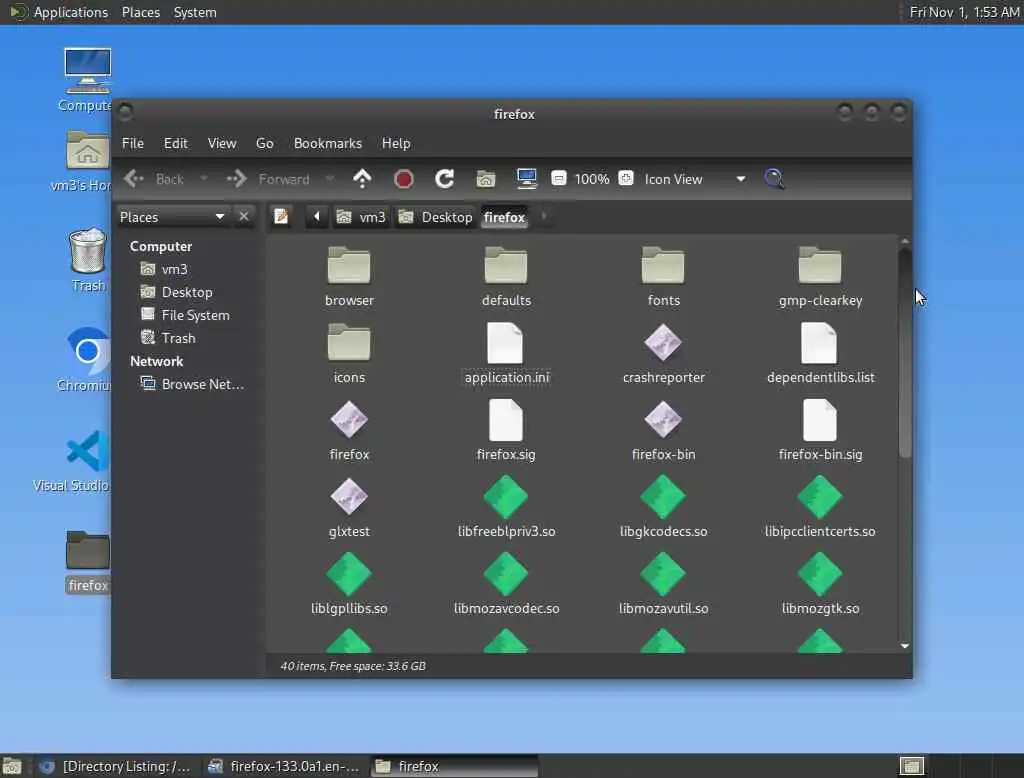Open Icon View mode dropdown

tap(694, 179)
